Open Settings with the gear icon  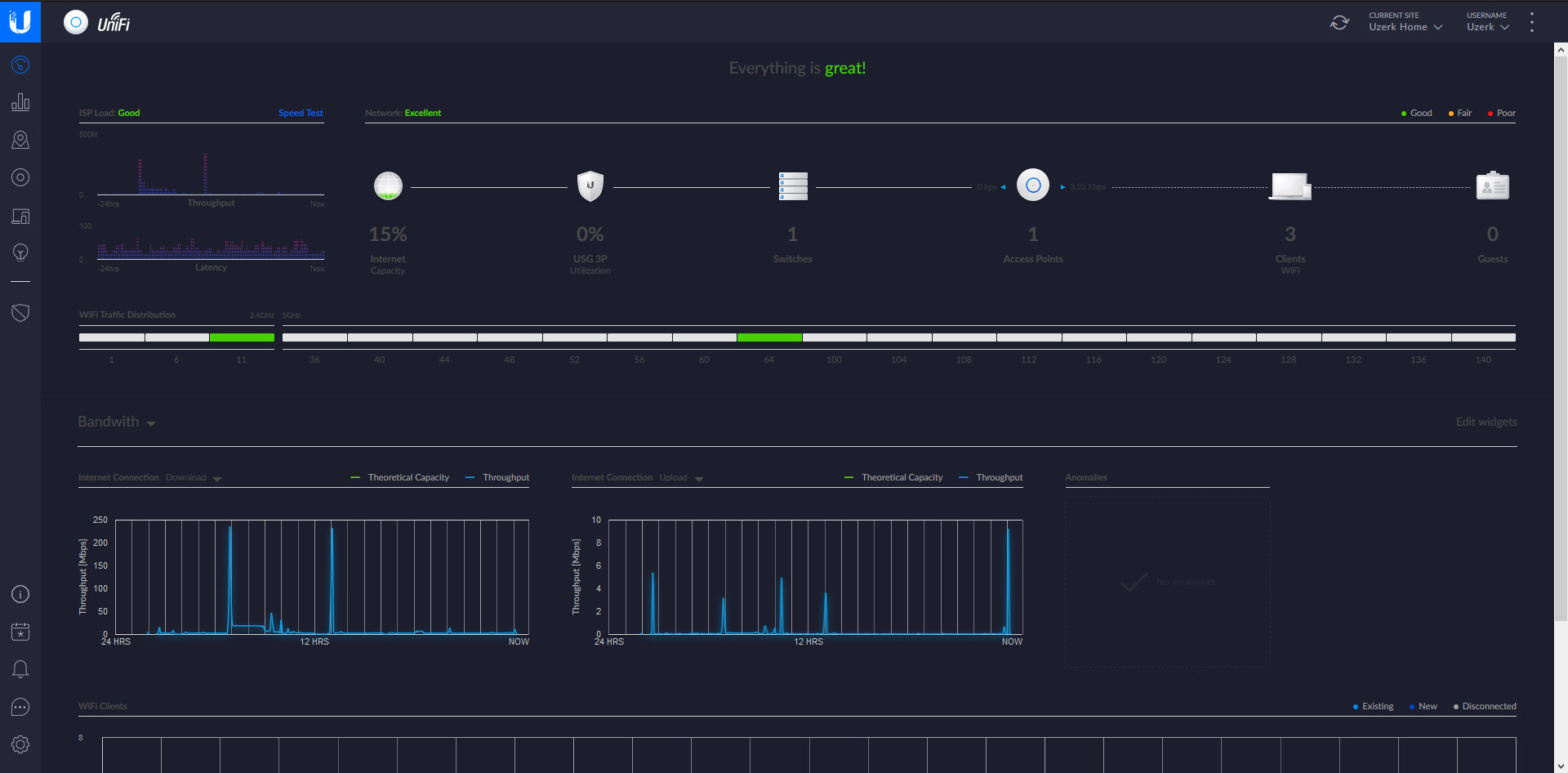pos(20,744)
